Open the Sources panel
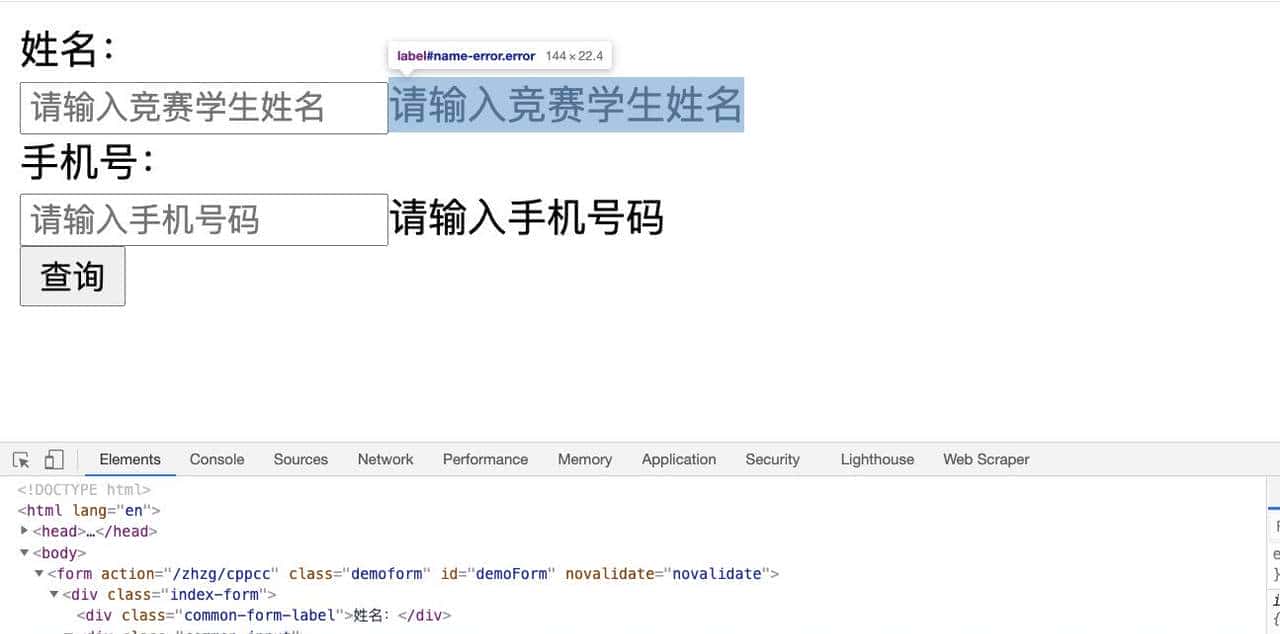Image resolution: width=1280 pixels, height=634 pixels. pyautogui.click(x=300, y=459)
